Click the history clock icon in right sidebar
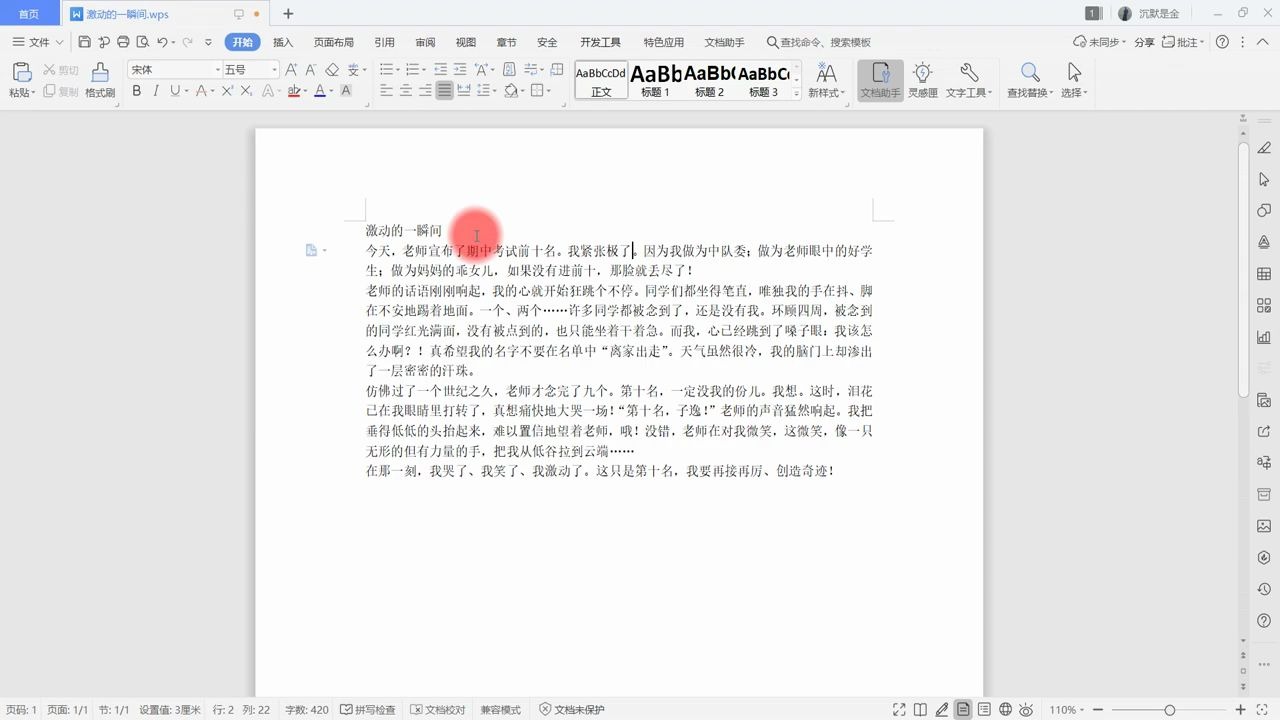This screenshot has width=1280, height=720. (1264, 589)
